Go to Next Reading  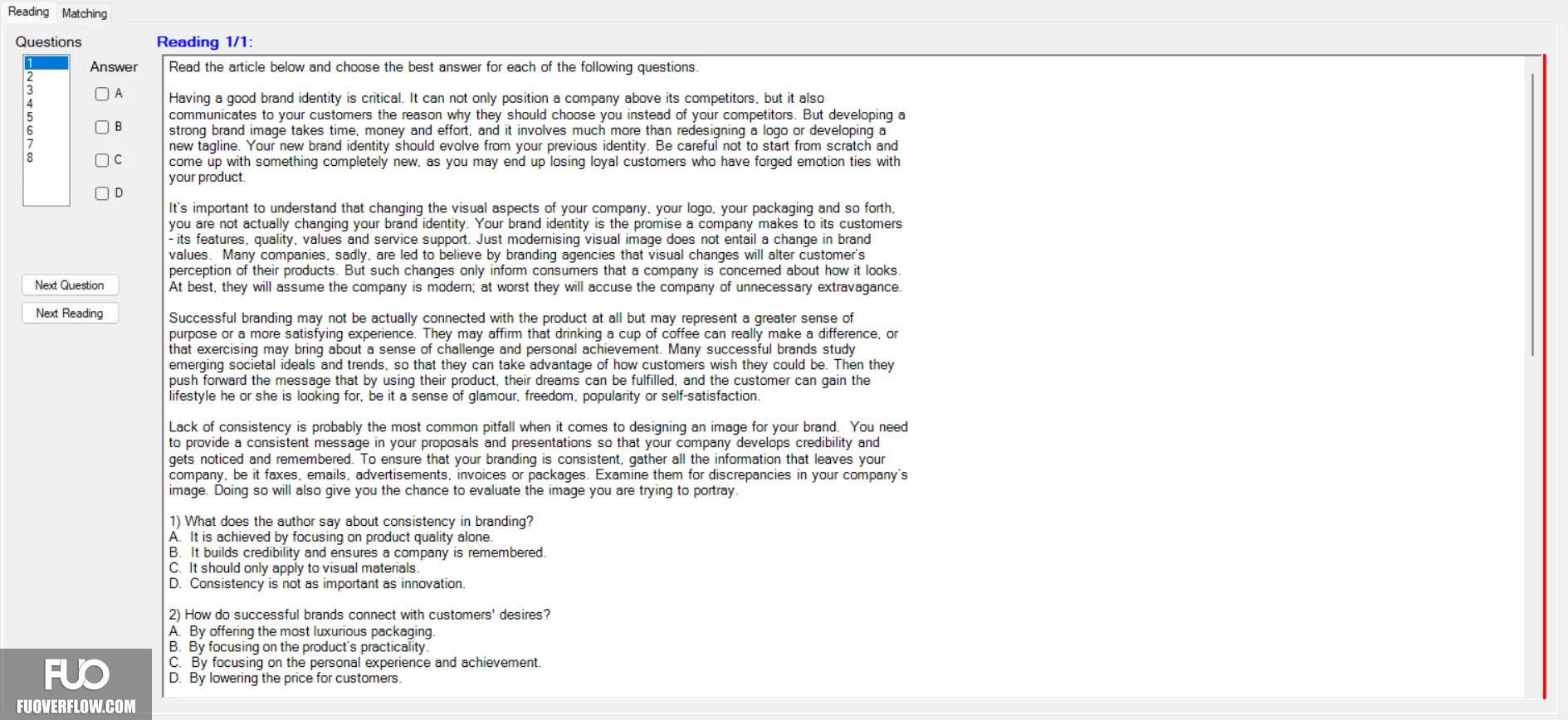click(x=70, y=313)
